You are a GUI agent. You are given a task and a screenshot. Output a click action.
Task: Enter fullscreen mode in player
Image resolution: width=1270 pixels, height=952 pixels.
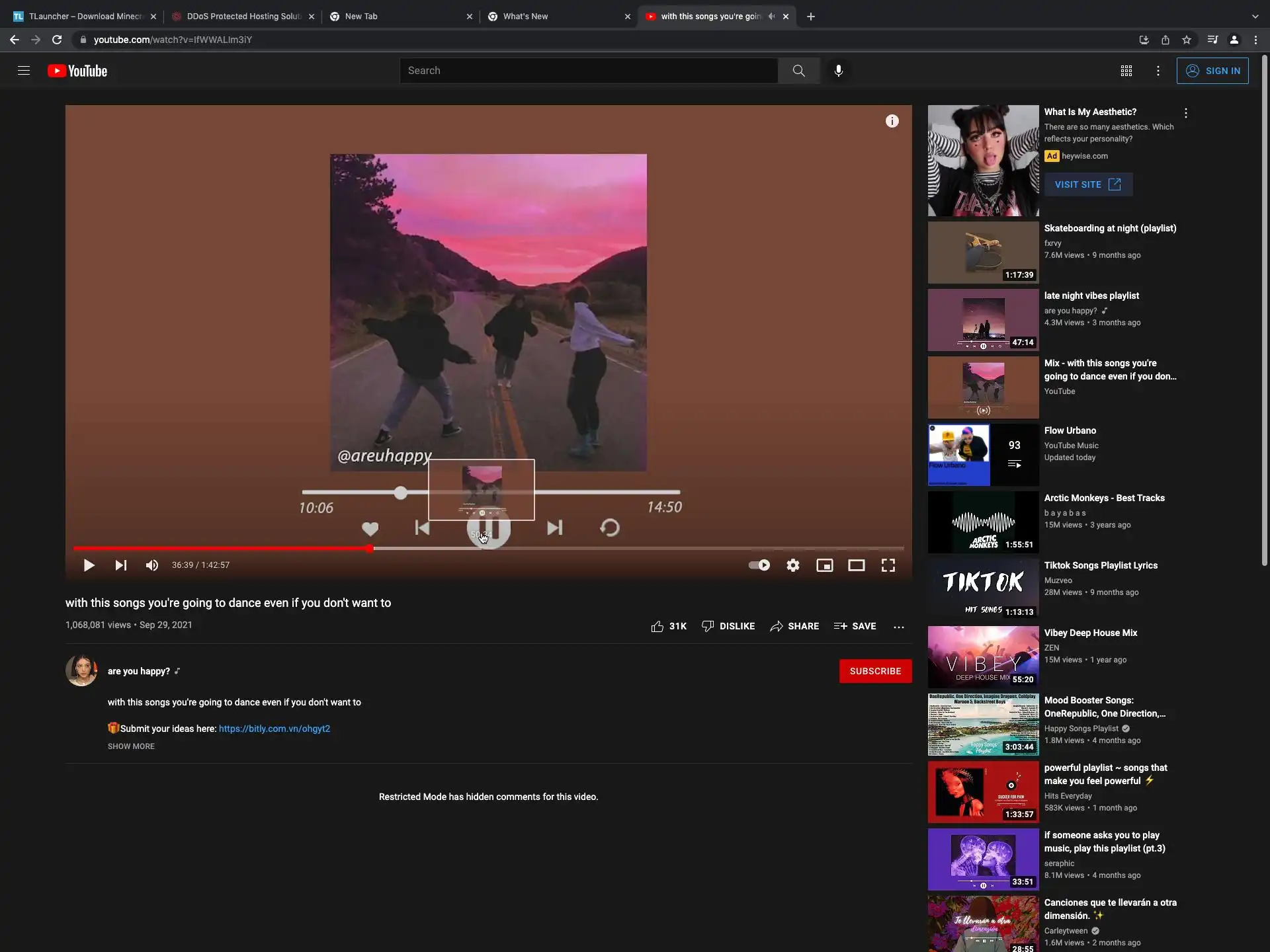pyautogui.click(x=888, y=565)
